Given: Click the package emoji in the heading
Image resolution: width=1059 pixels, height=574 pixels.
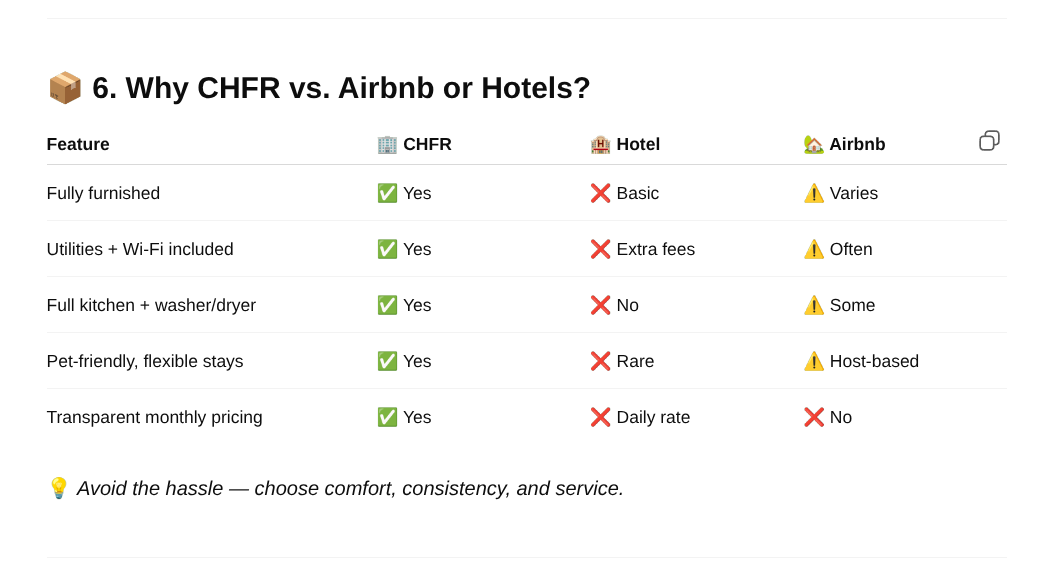Looking at the screenshot, I should [65, 88].
